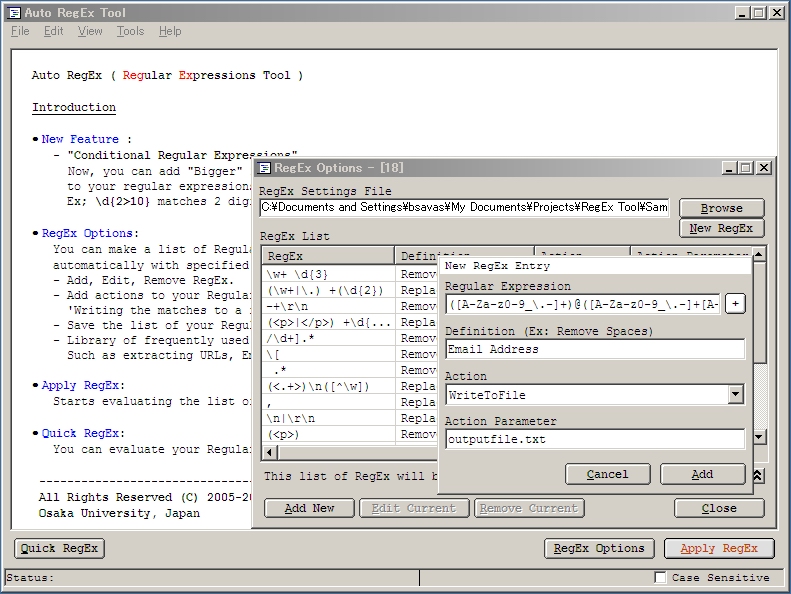Maximize the RegEx Options dialog
Image resolution: width=791 pixels, height=594 pixels.
pos(746,168)
